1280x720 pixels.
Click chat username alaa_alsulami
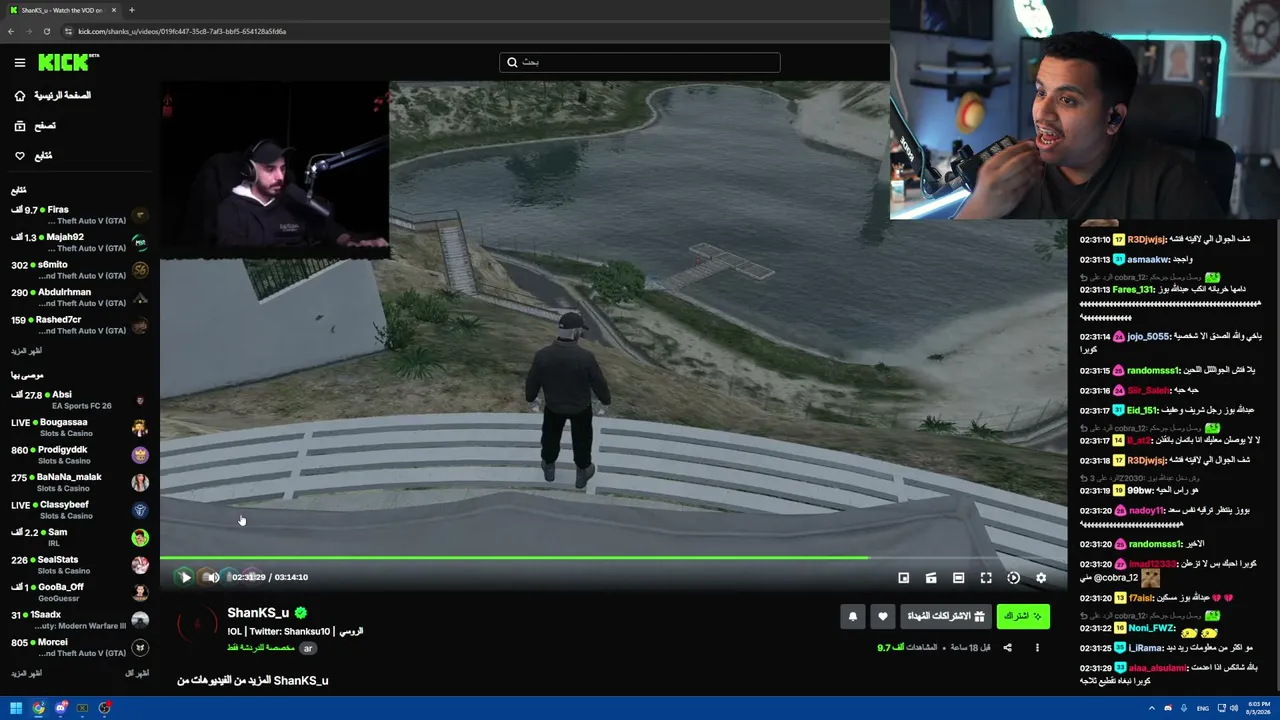[x=1157, y=668]
